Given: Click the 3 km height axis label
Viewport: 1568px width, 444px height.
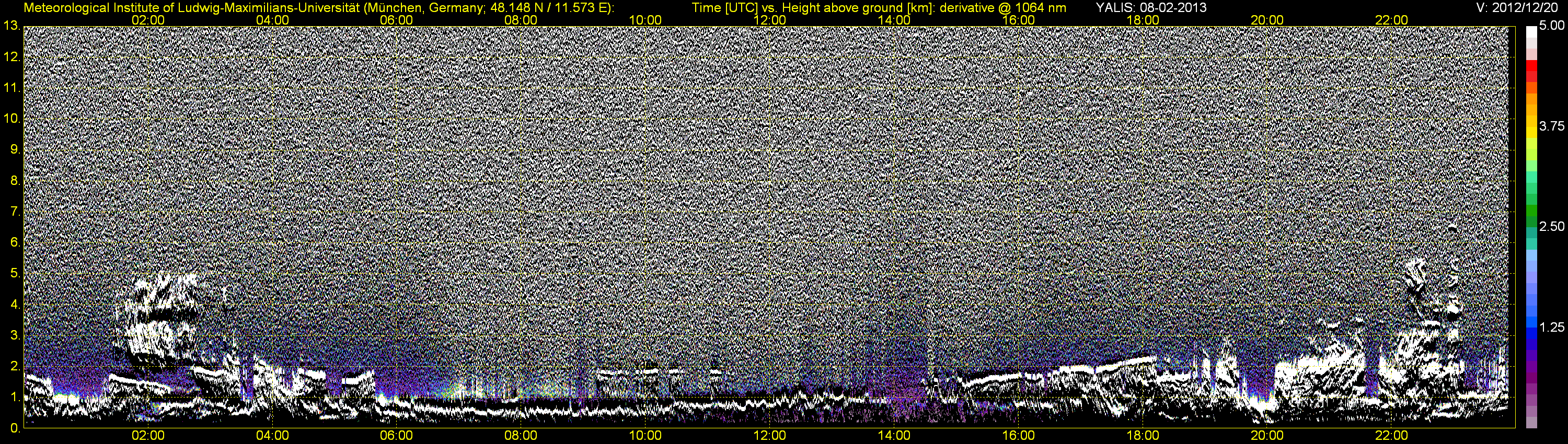Looking at the screenshot, I should pyautogui.click(x=15, y=336).
